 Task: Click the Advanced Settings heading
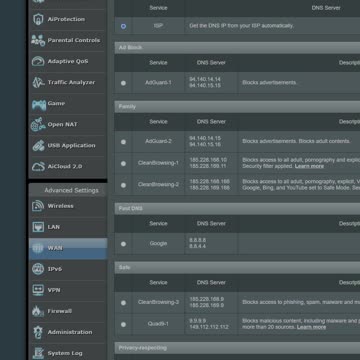(x=71, y=190)
